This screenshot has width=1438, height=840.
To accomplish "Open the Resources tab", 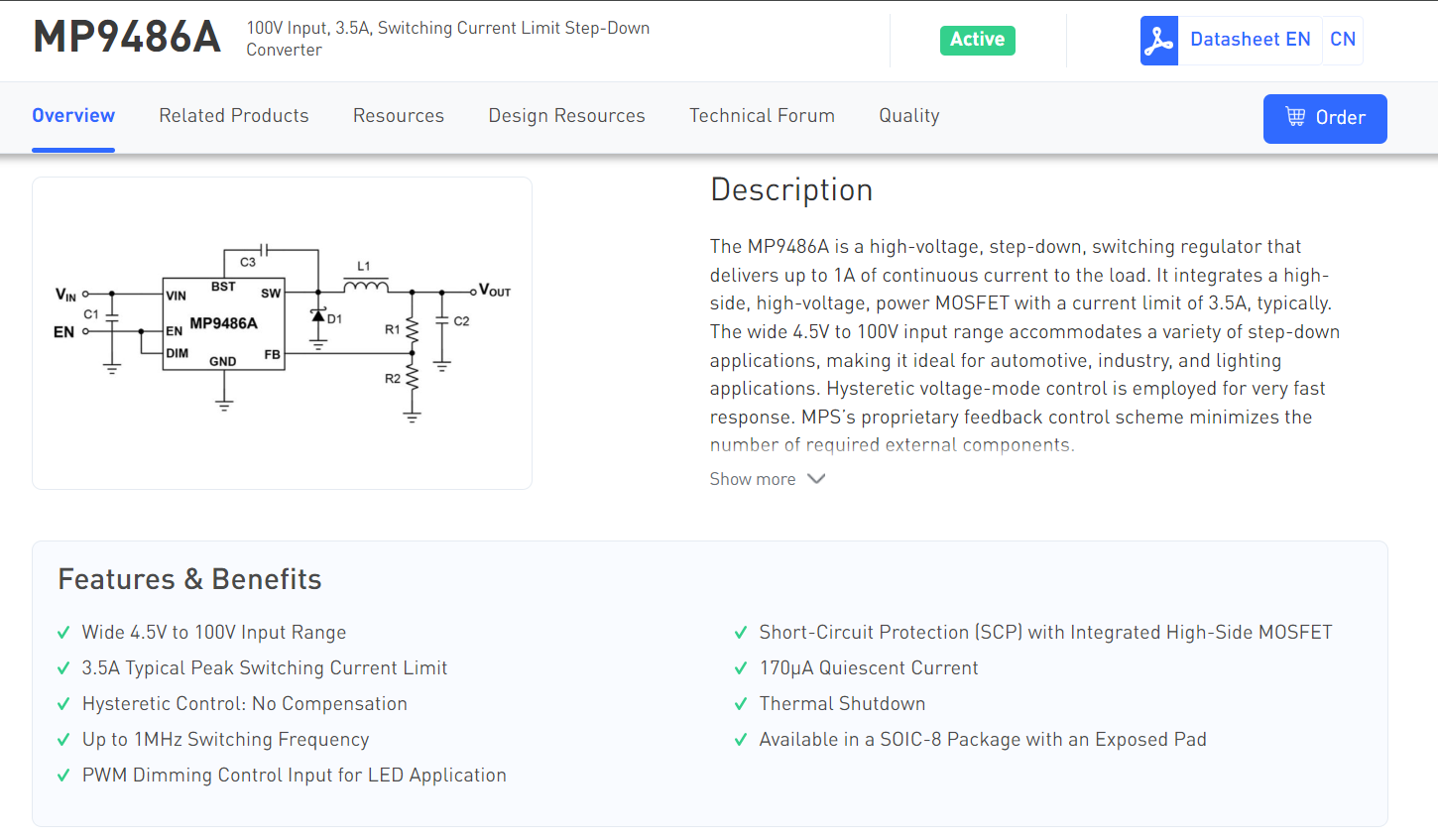I will click(x=399, y=116).
